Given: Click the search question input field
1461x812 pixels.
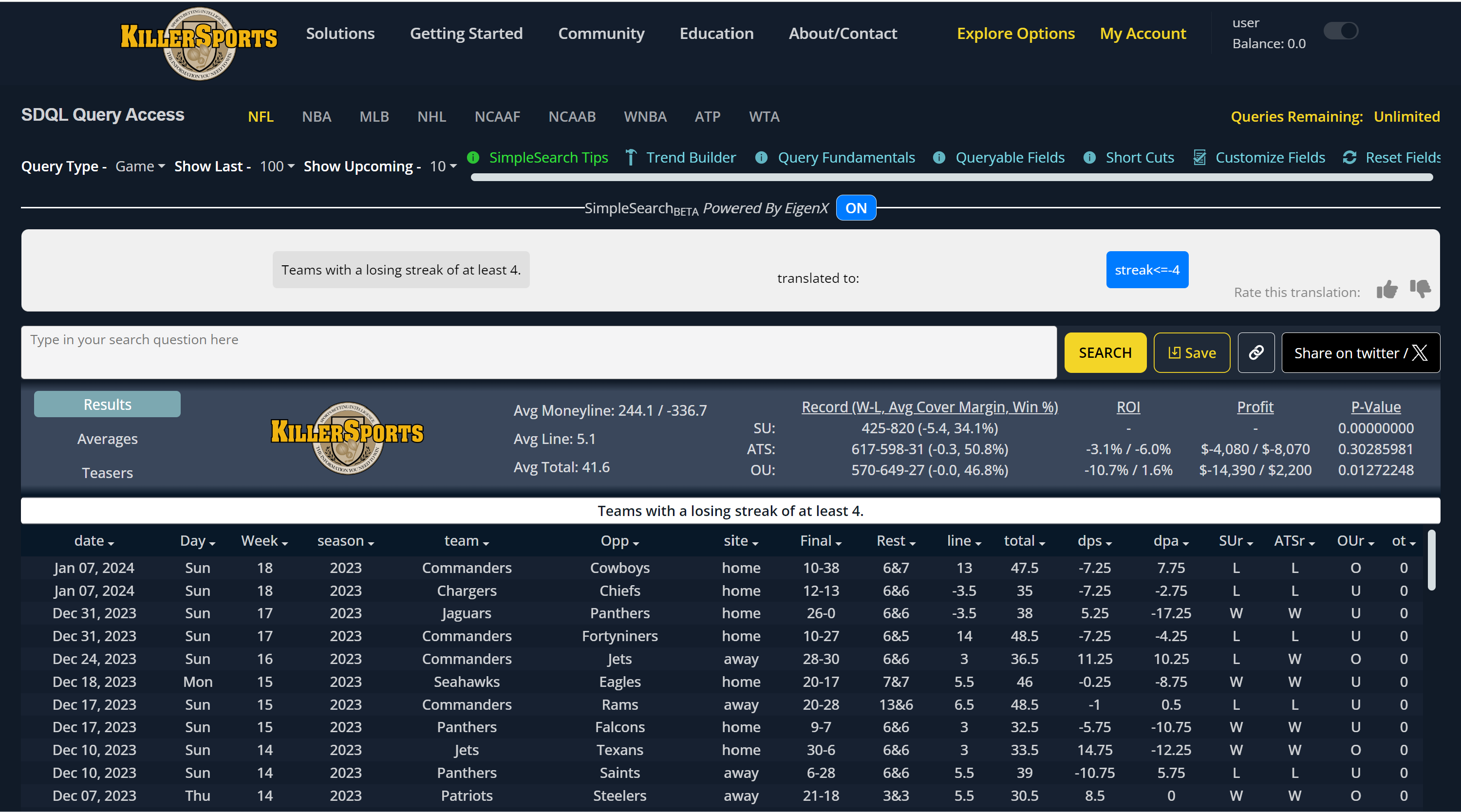Looking at the screenshot, I should (539, 352).
